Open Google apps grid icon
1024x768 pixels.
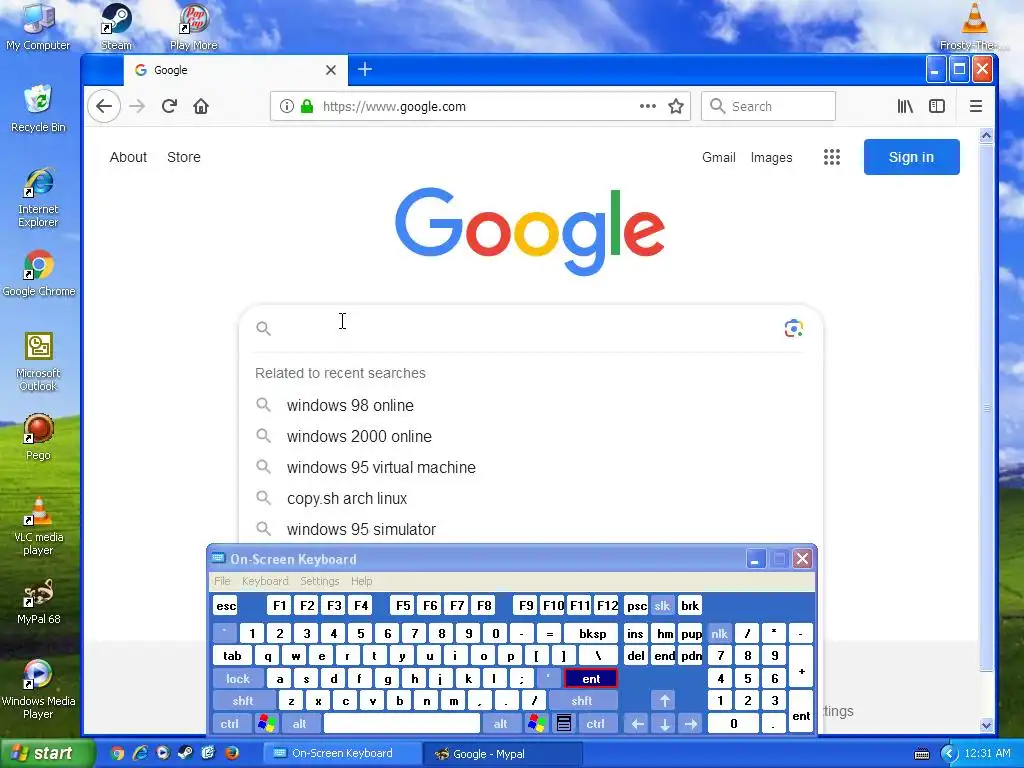pyautogui.click(x=831, y=157)
